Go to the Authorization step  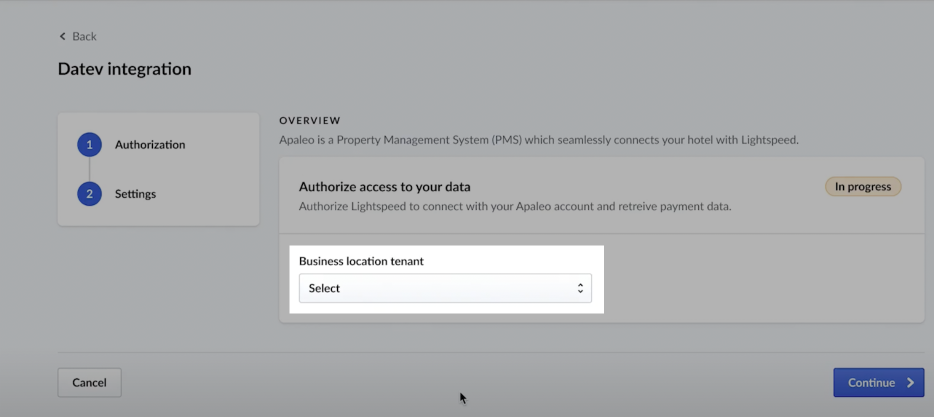coord(150,145)
